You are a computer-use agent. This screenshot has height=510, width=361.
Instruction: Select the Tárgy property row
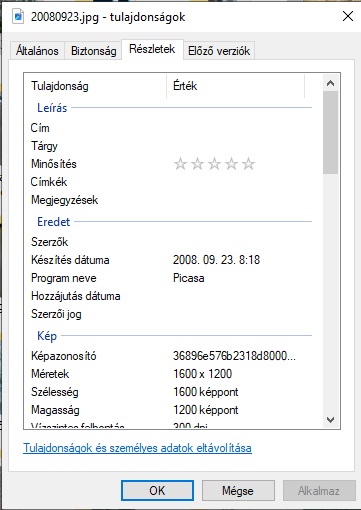pyautogui.click(x=168, y=146)
